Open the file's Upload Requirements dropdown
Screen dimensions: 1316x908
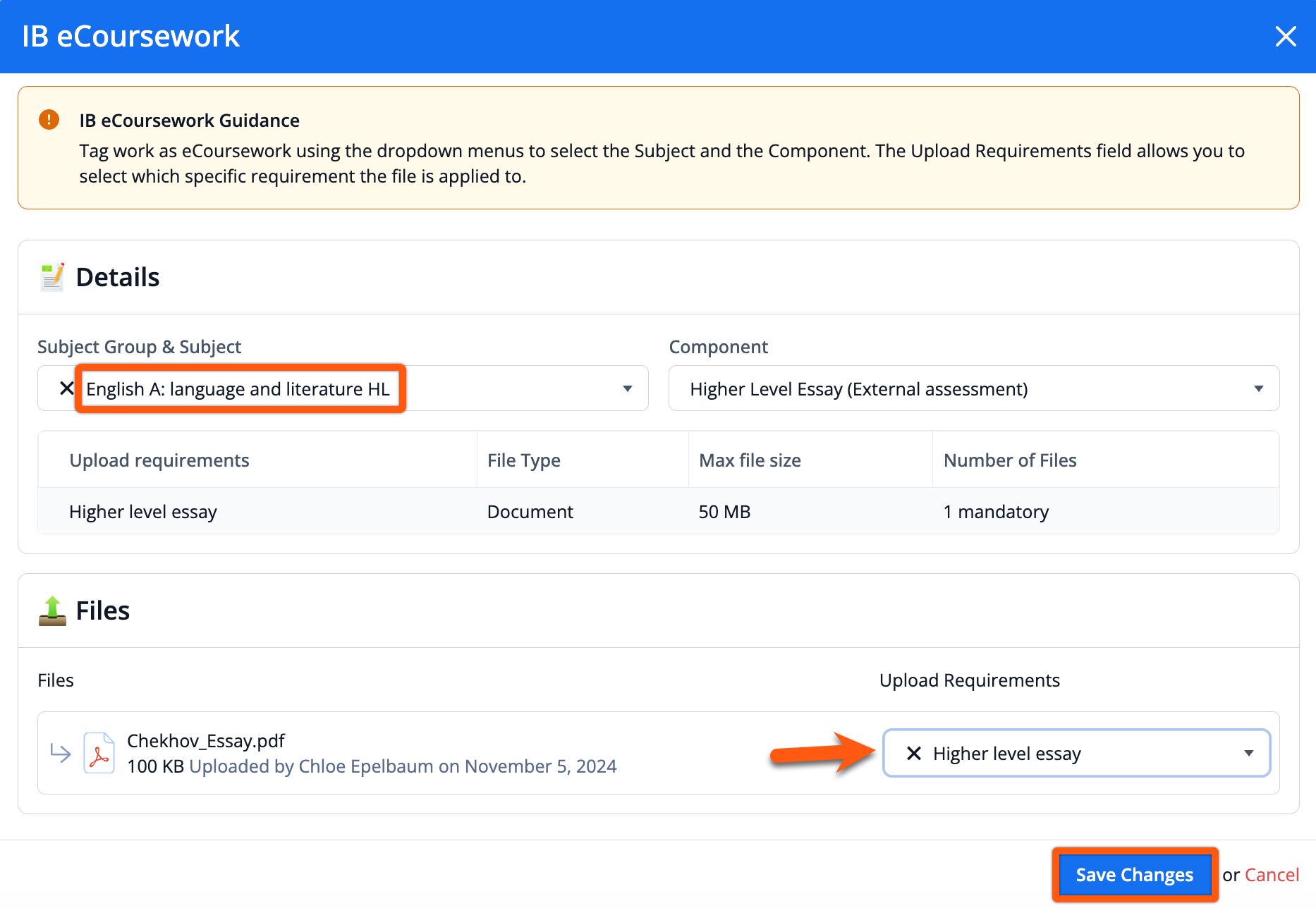[1248, 754]
